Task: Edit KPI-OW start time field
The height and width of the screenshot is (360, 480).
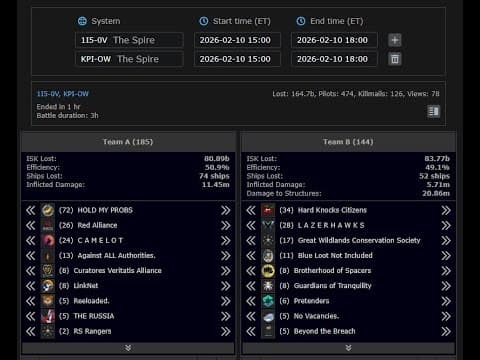Action: [237, 59]
